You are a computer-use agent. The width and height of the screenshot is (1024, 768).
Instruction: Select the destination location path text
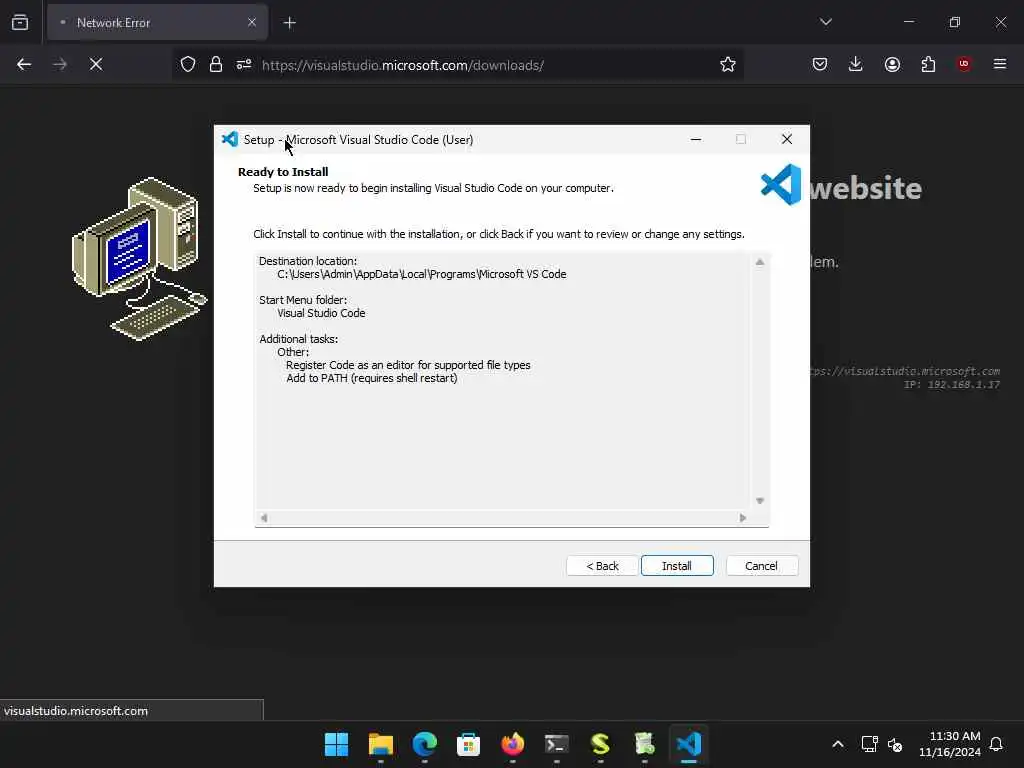point(421,274)
